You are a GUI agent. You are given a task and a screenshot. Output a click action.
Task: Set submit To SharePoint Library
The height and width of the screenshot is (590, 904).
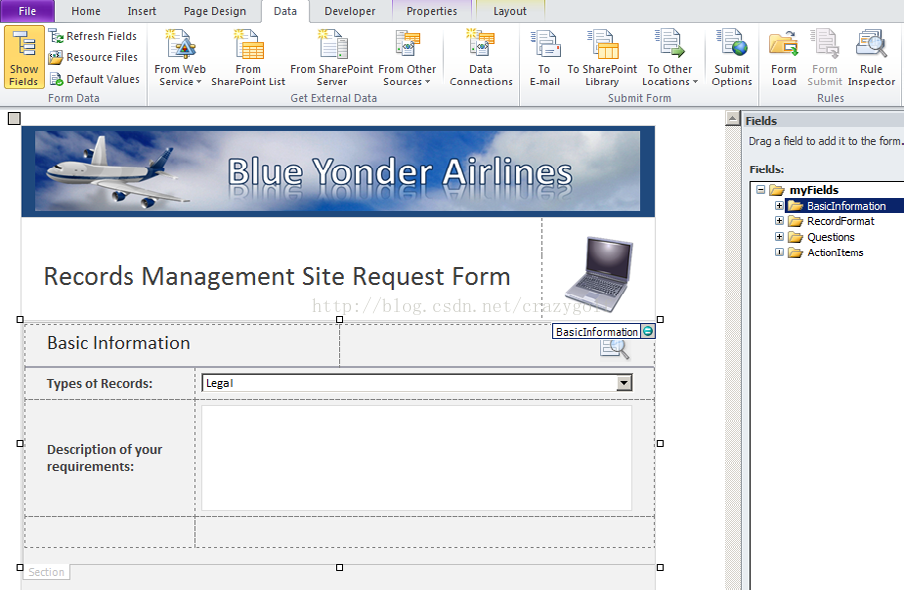[602, 58]
